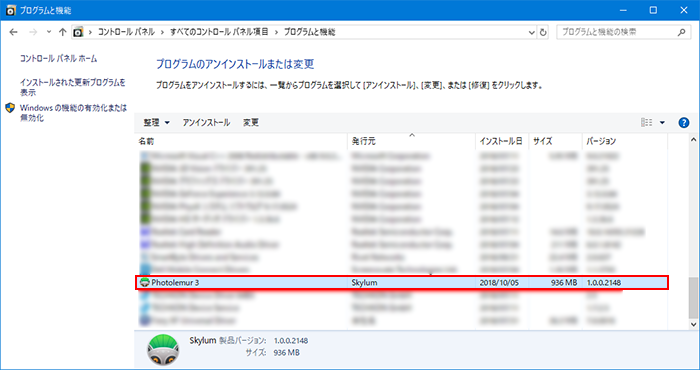The height and width of the screenshot is (370, 700).
Task: Sort by インストール日 column header
Action: pyautogui.click(x=502, y=141)
